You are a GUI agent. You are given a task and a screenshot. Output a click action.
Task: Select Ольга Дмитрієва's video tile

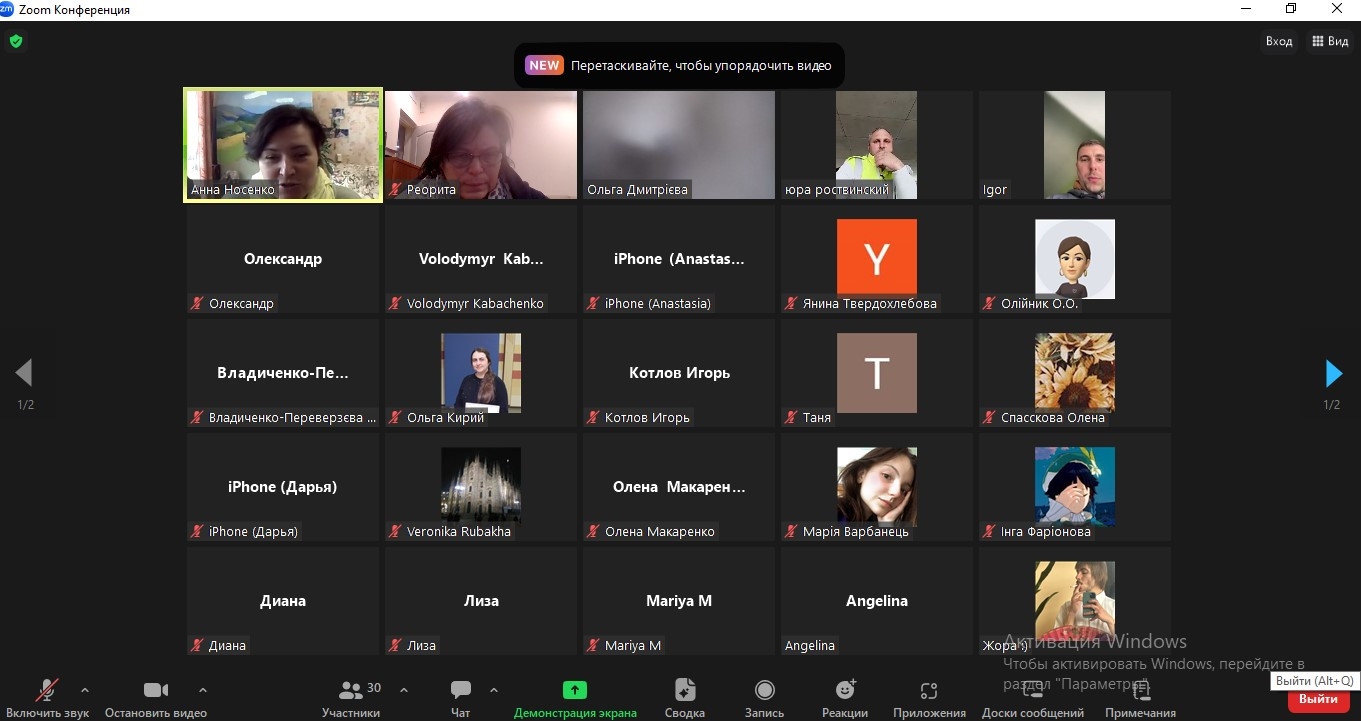[x=679, y=145]
